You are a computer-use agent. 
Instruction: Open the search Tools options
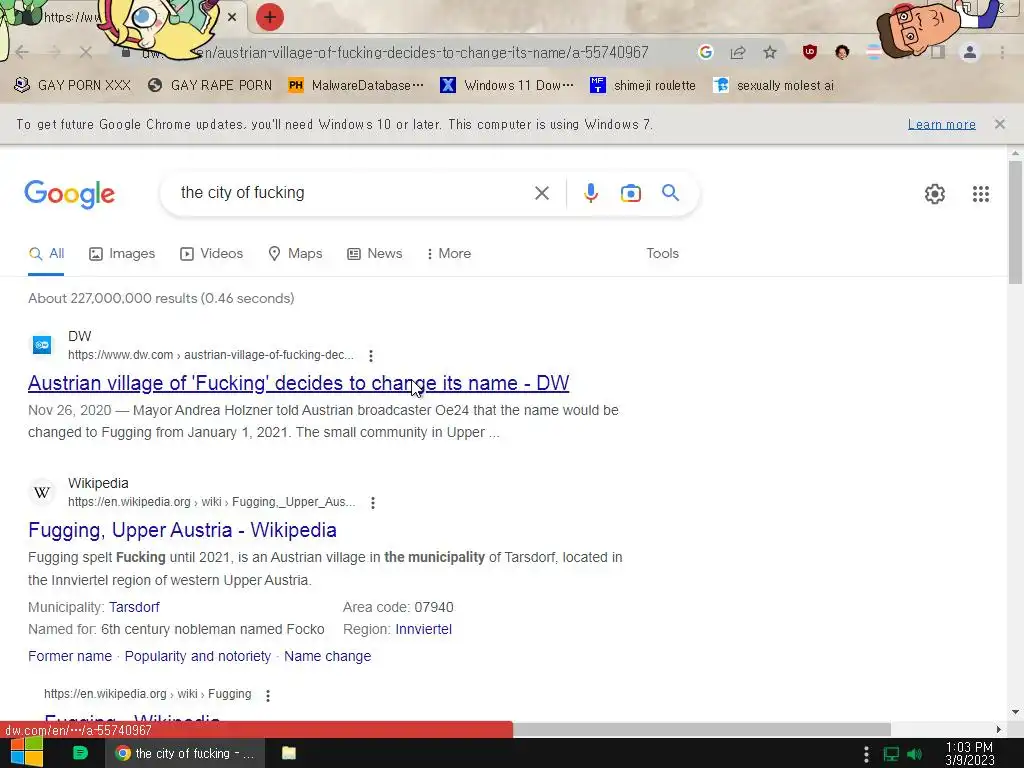tap(662, 253)
